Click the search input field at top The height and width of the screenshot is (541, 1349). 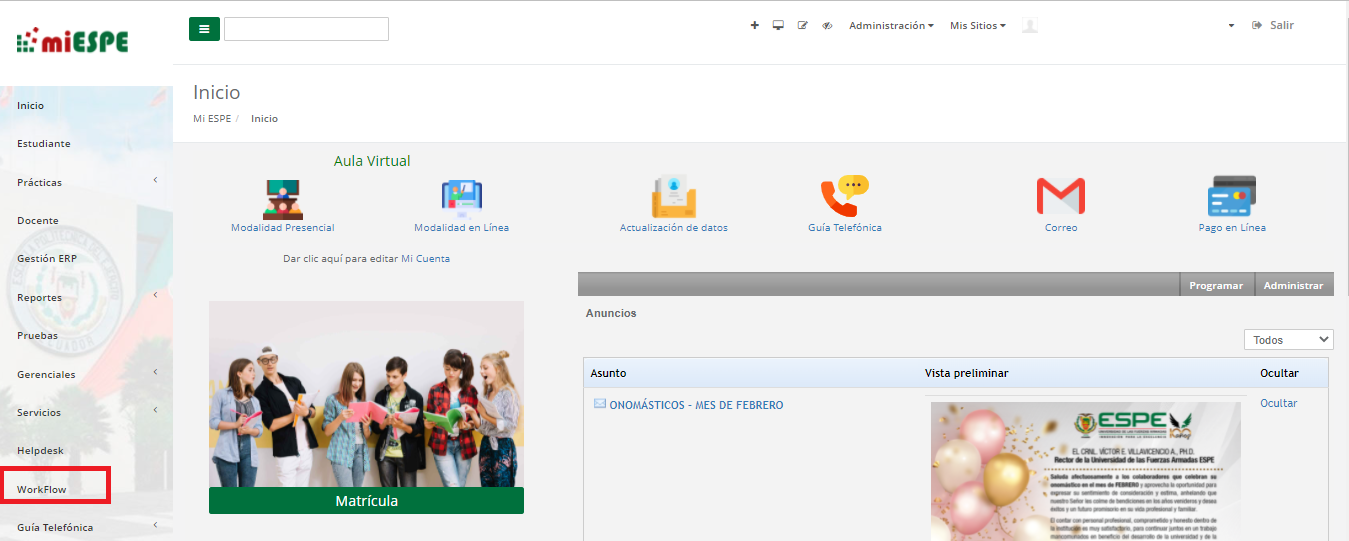tap(306, 29)
